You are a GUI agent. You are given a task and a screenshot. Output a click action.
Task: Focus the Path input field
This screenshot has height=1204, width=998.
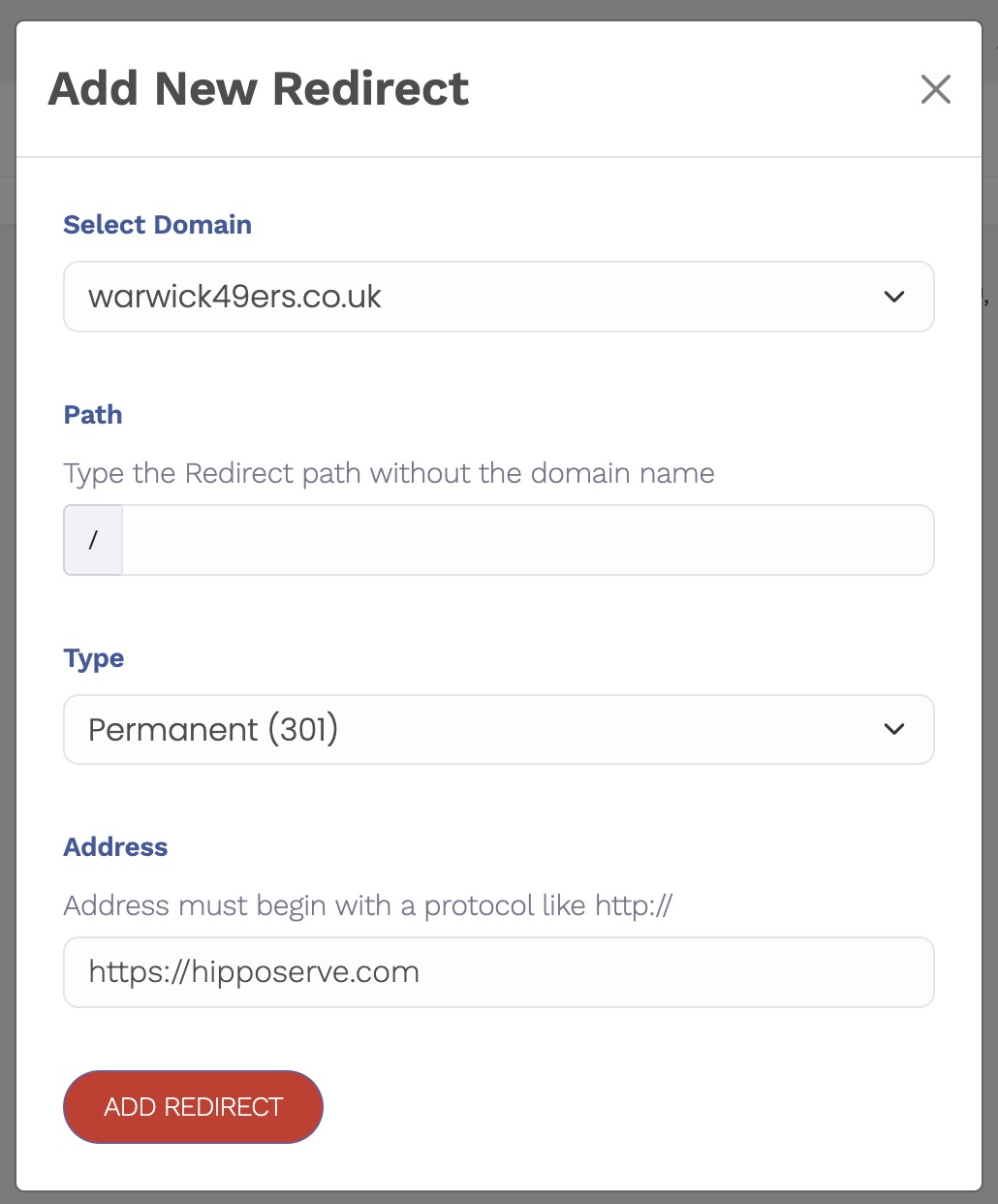[x=527, y=540]
